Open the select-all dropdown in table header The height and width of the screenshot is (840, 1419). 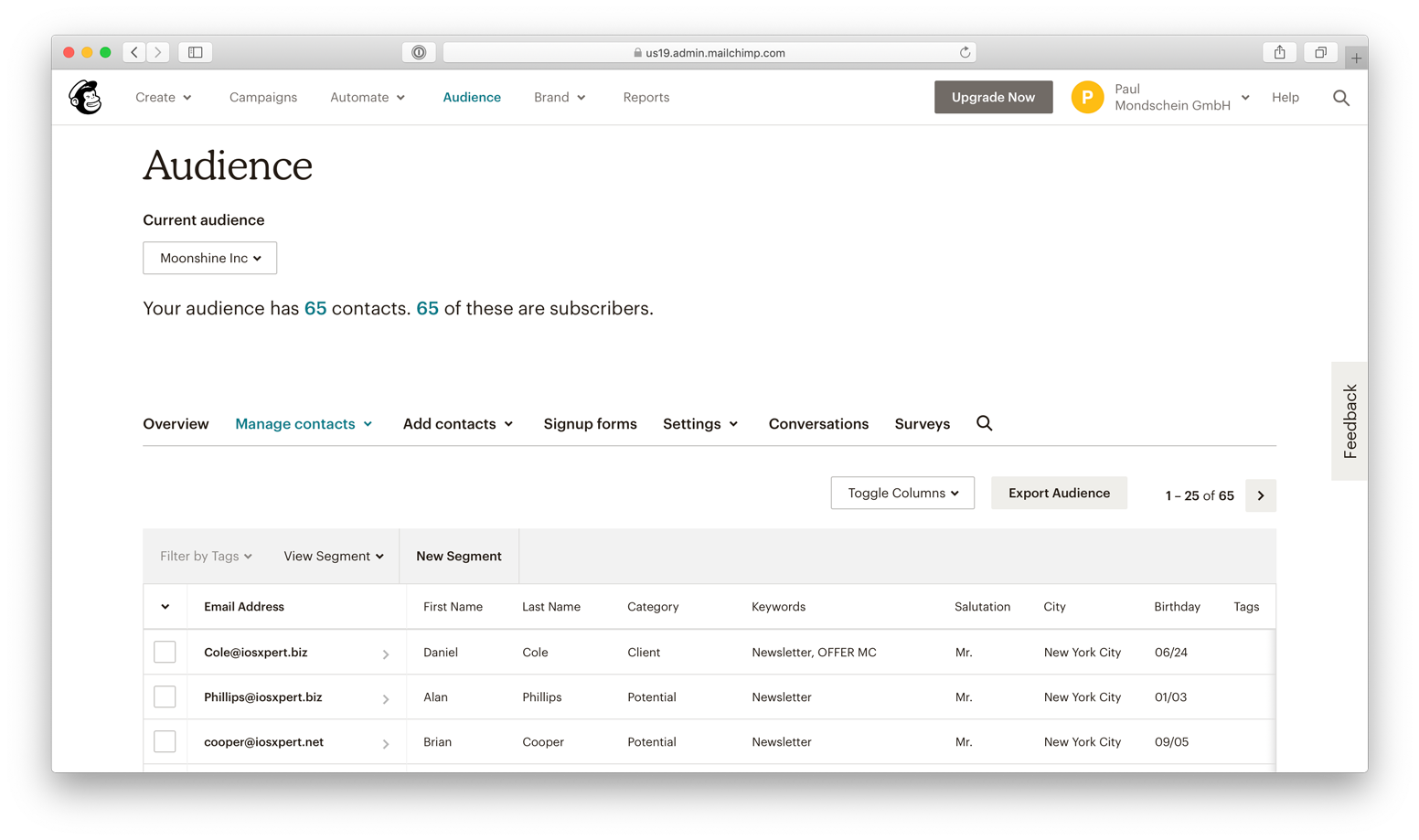click(165, 607)
